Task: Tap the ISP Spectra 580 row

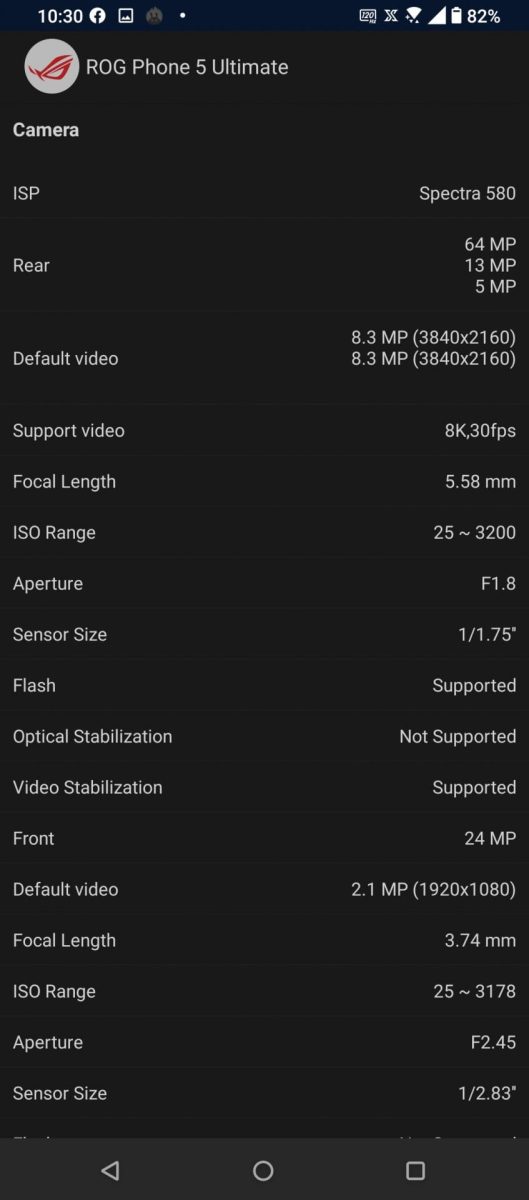Action: pos(264,193)
